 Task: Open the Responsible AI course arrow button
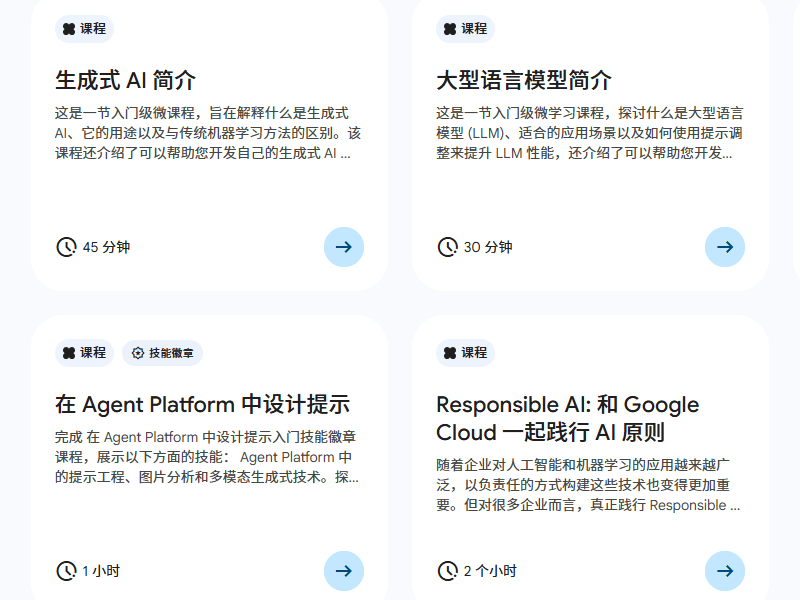coord(725,571)
